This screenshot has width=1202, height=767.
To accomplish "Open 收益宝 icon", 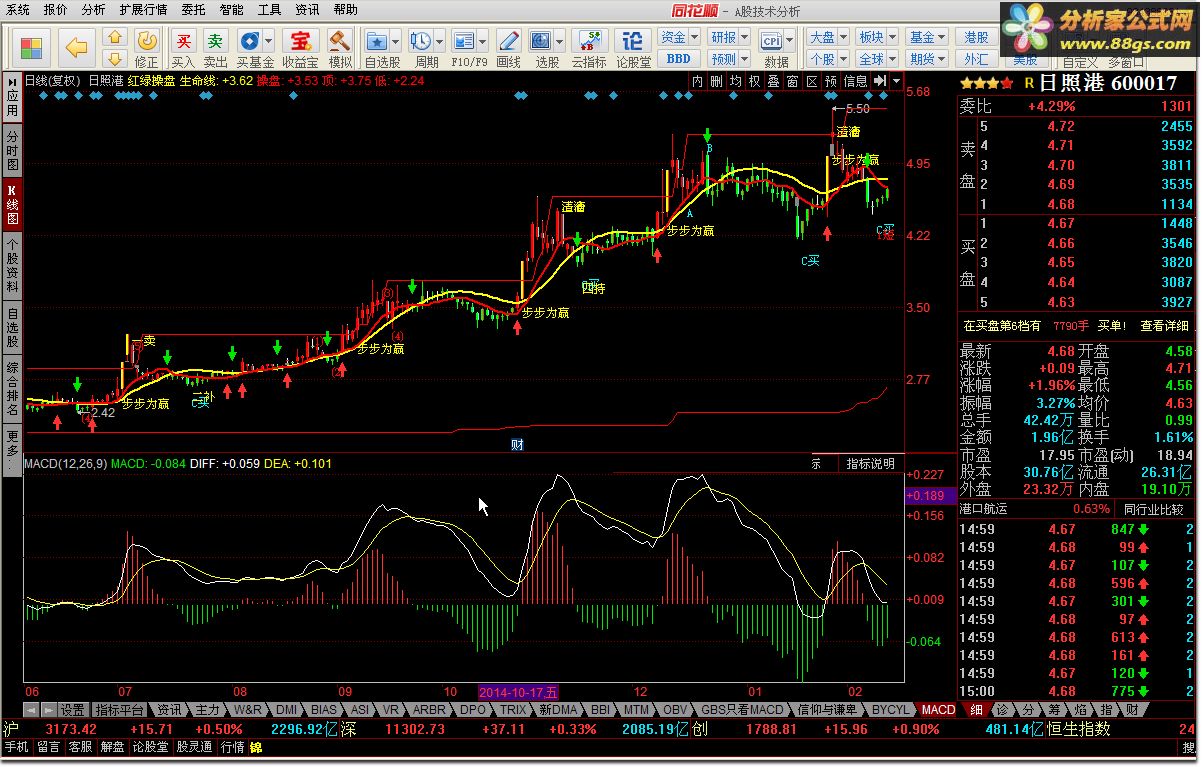I will (x=299, y=47).
